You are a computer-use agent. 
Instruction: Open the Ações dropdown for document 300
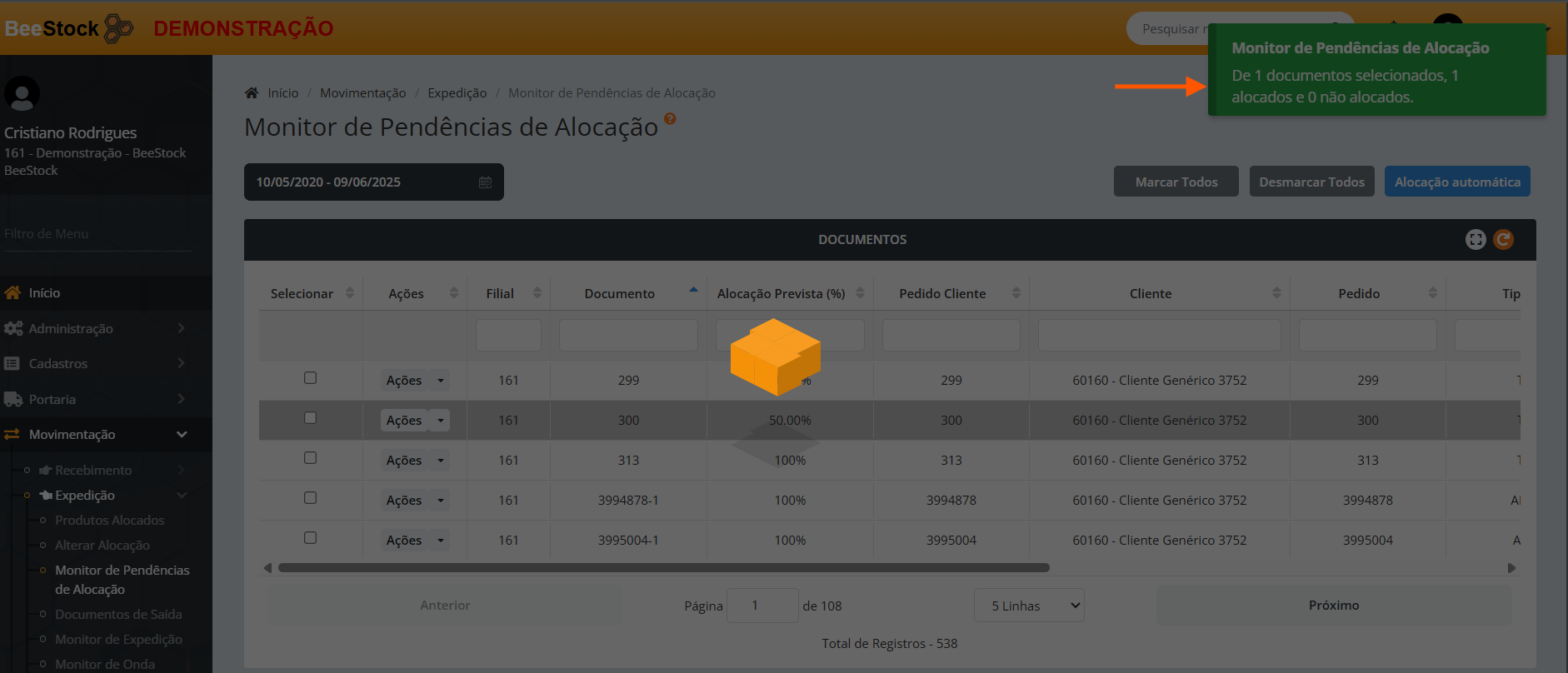440,421
